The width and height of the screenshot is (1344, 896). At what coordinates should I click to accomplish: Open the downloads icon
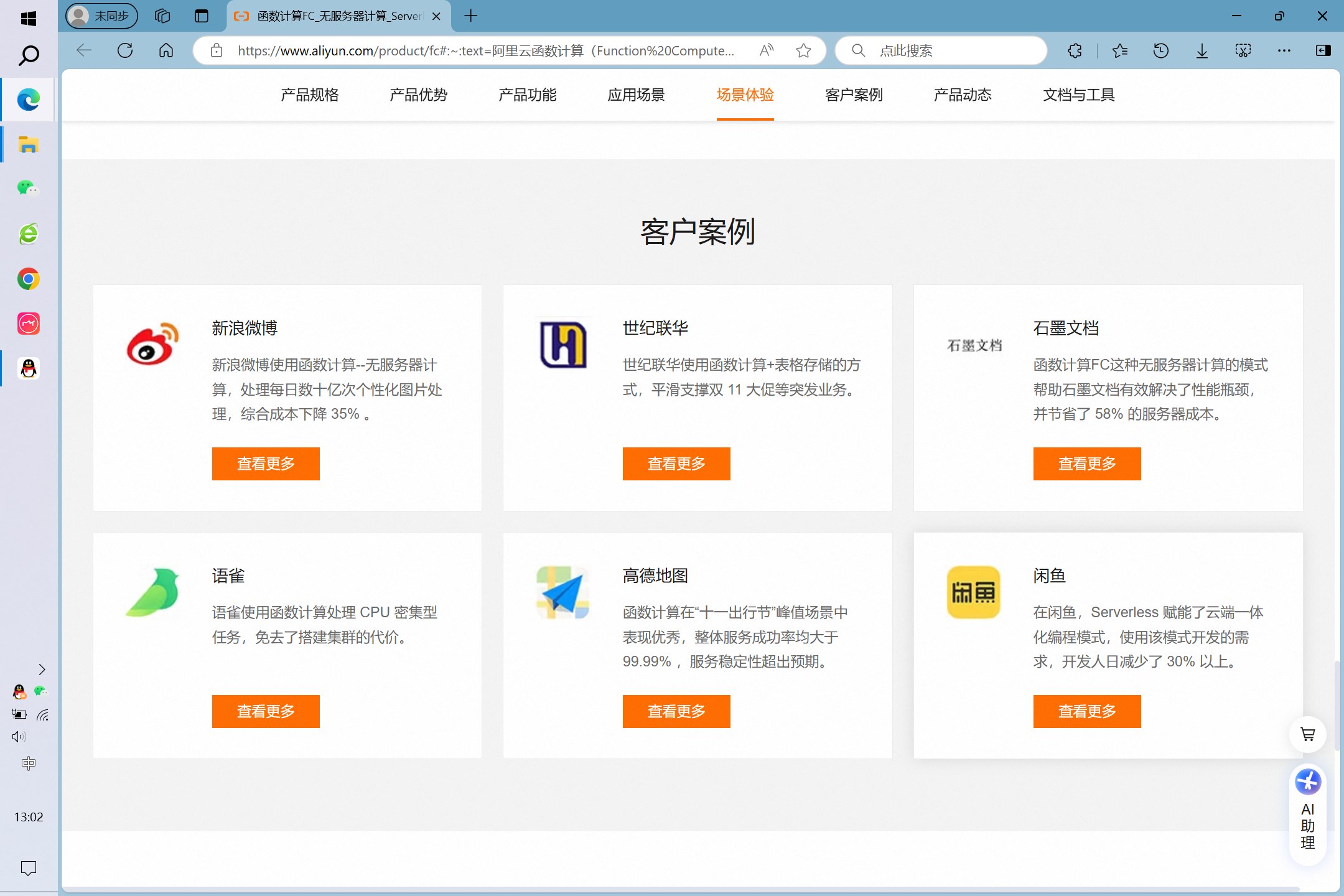tap(1202, 50)
